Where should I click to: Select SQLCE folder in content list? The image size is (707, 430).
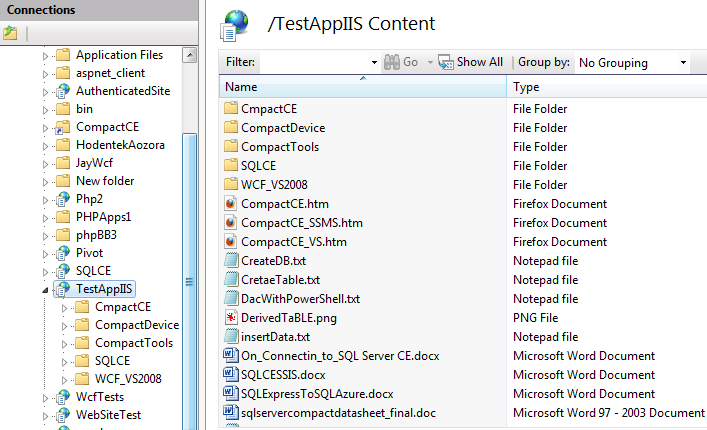click(x=258, y=165)
